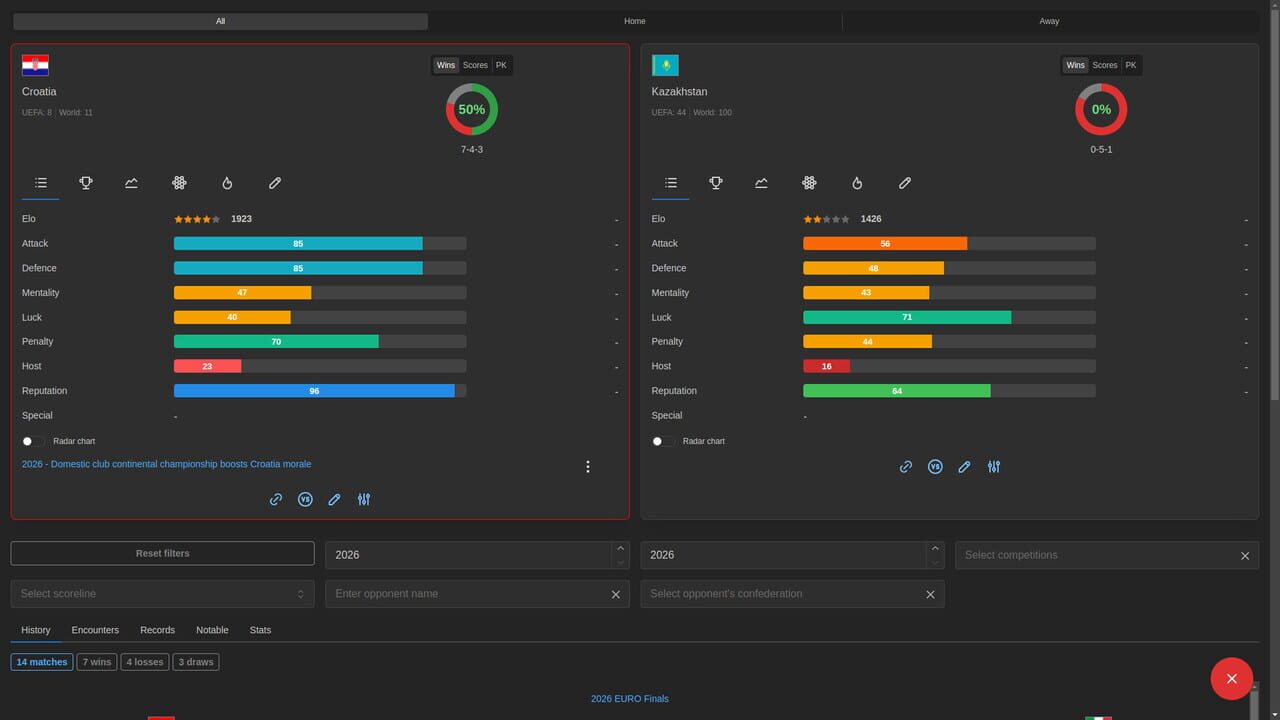Click the VS badge icon under Kazakhstan
The image size is (1280, 720).
935,466
